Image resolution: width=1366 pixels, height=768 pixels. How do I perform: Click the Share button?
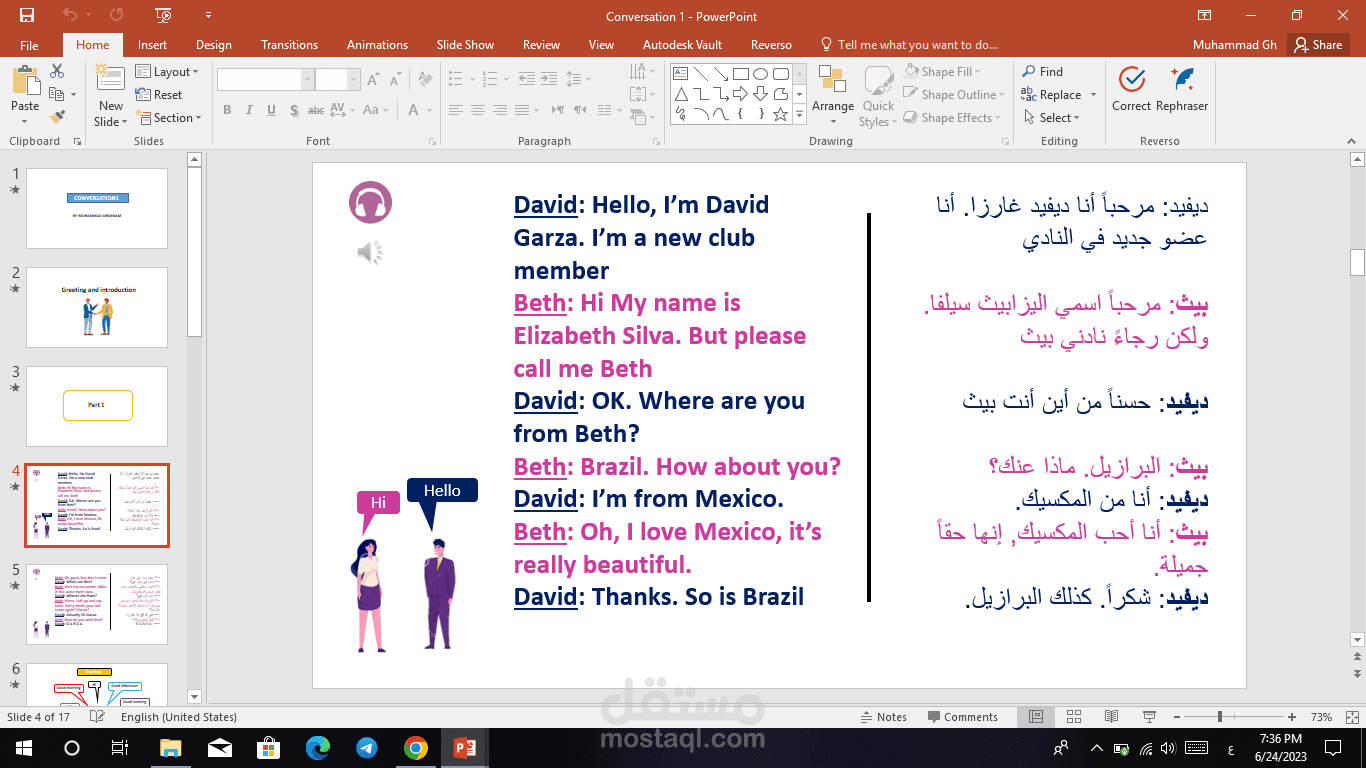[x=1317, y=45]
